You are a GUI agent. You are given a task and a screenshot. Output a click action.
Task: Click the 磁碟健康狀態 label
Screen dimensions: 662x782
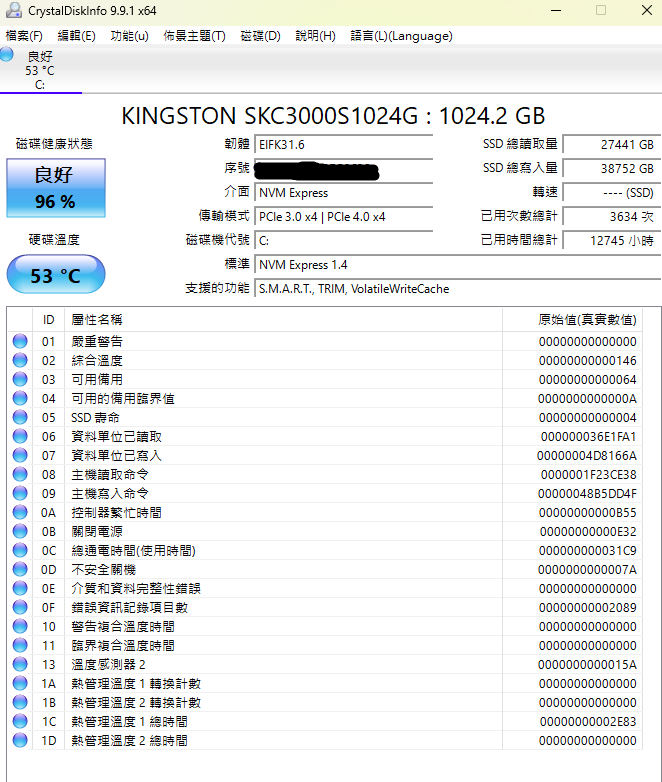[54, 144]
